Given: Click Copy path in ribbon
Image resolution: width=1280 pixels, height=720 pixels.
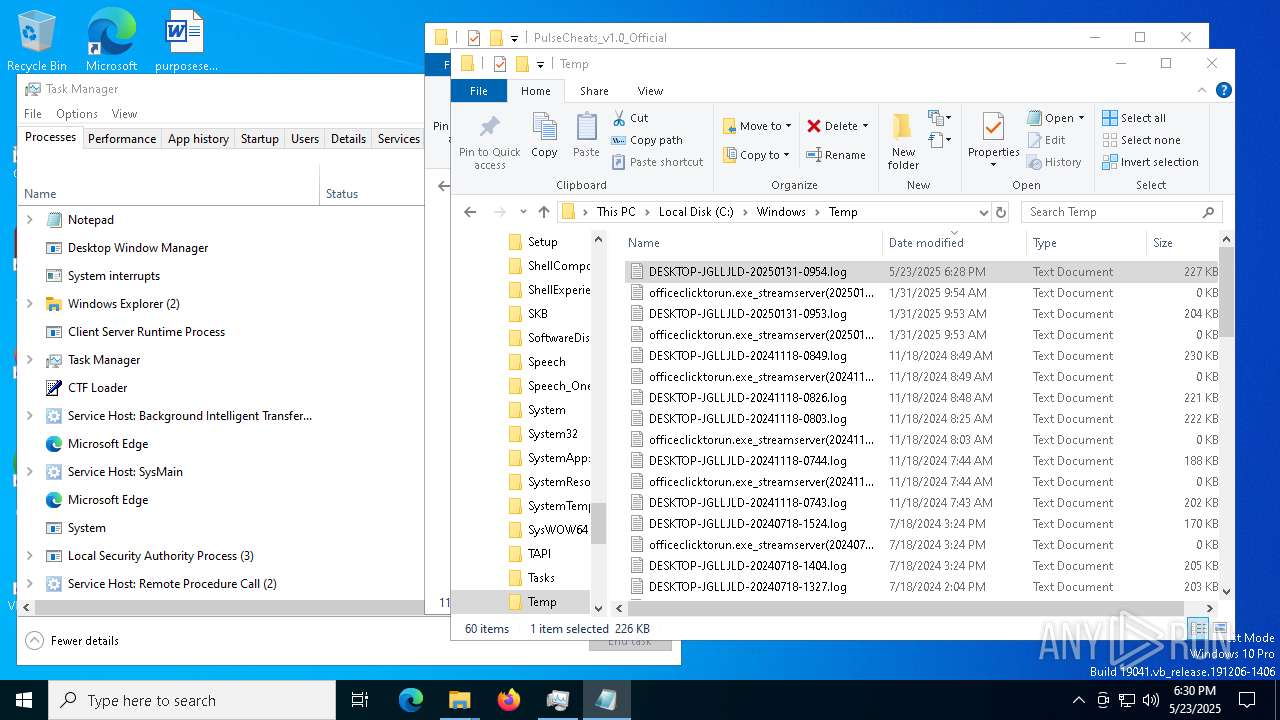Looking at the screenshot, I should 647,140.
